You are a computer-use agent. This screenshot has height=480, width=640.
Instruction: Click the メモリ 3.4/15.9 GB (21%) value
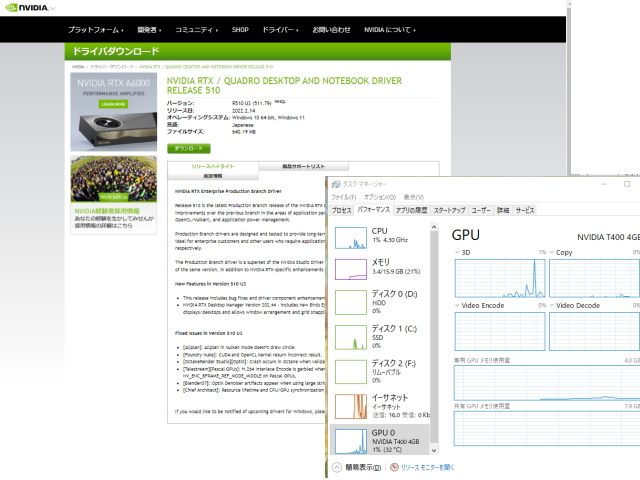click(396, 271)
